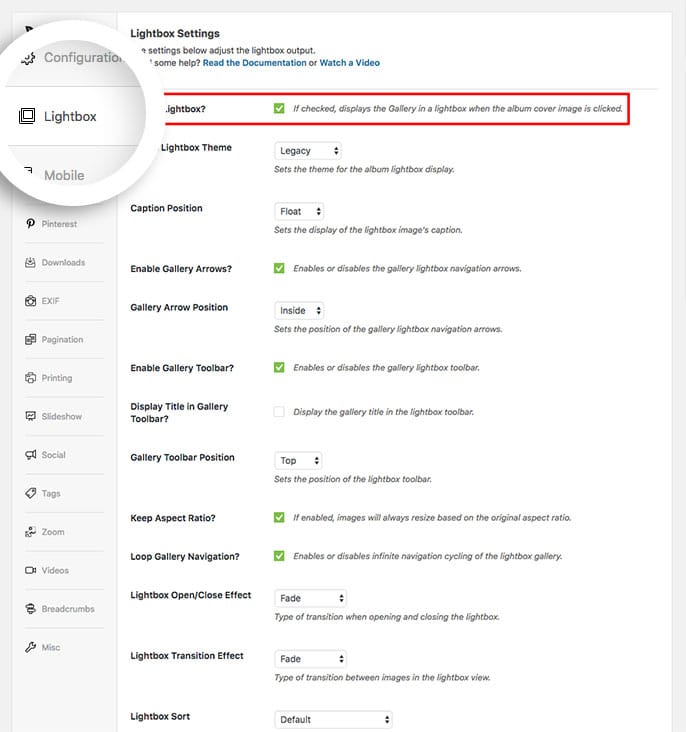The height and width of the screenshot is (732, 686).
Task: Toggle Enable Gallery Arrows checkbox
Action: coord(279,268)
